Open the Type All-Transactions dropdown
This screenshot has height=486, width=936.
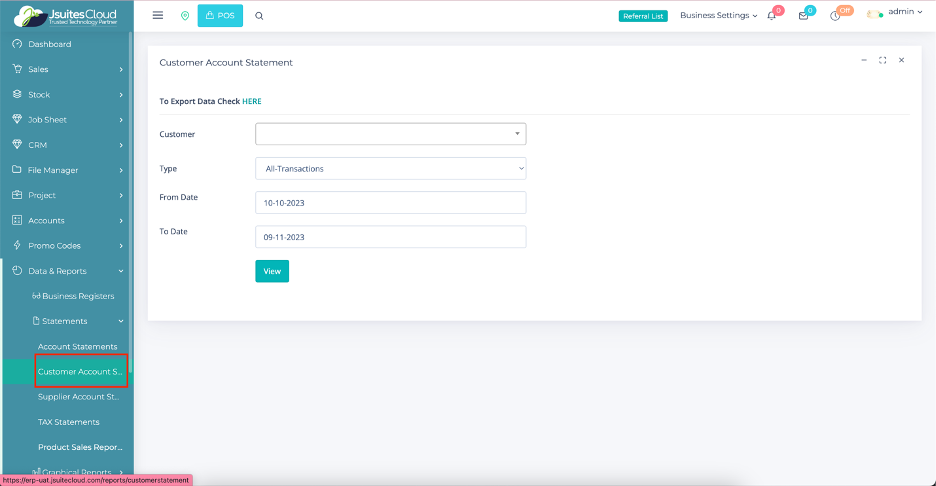(390, 169)
